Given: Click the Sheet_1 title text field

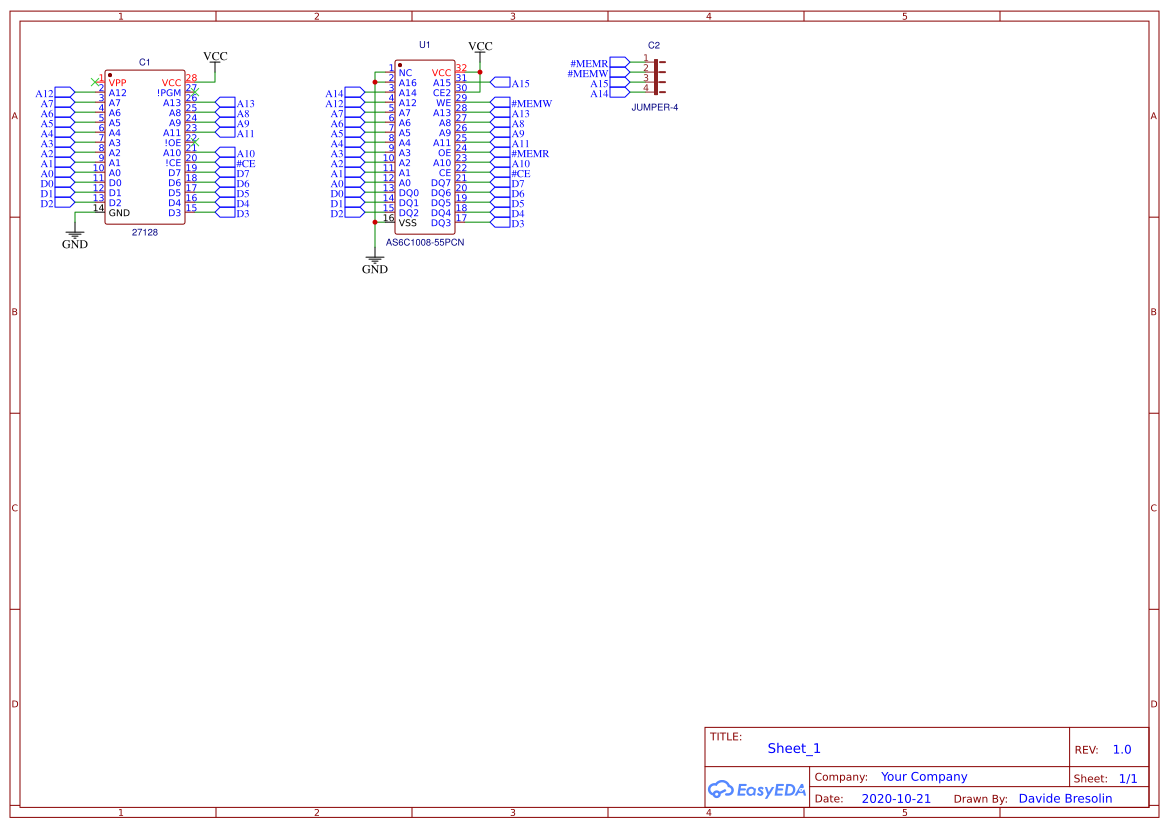Looking at the screenshot, I should click(793, 748).
